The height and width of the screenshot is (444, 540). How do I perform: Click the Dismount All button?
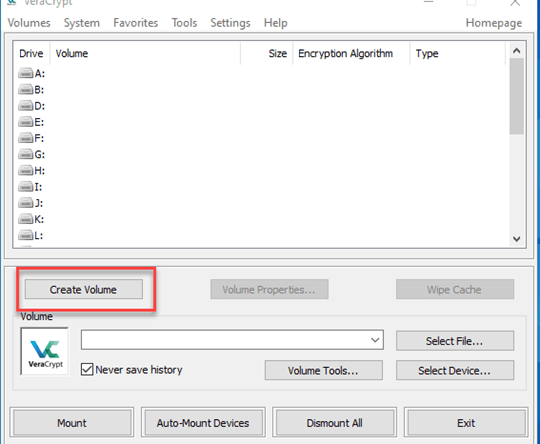click(x=334, y=423)
